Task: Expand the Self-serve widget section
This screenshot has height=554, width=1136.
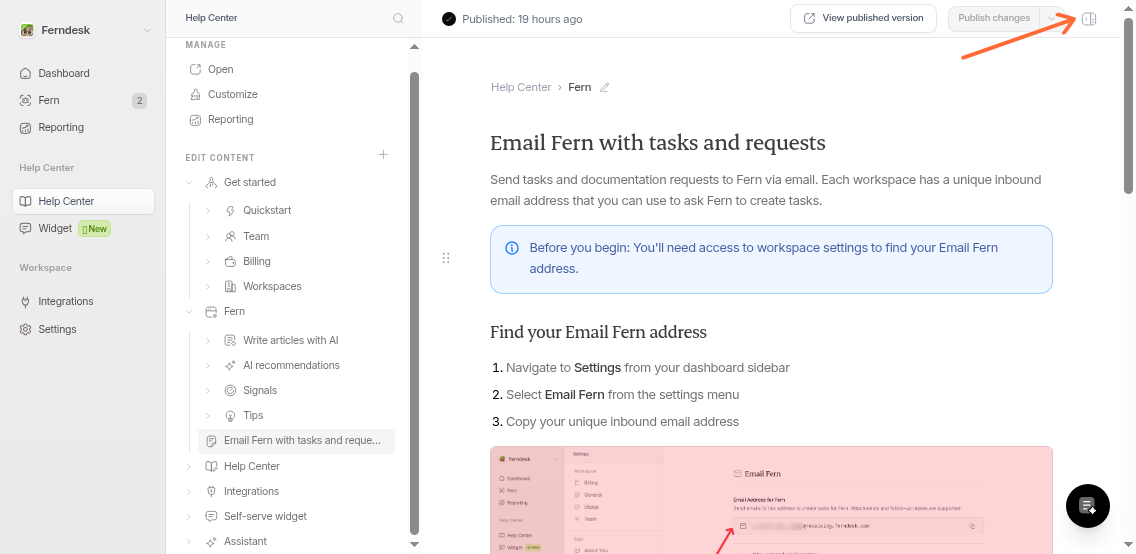Action: [x=189, y=517]
